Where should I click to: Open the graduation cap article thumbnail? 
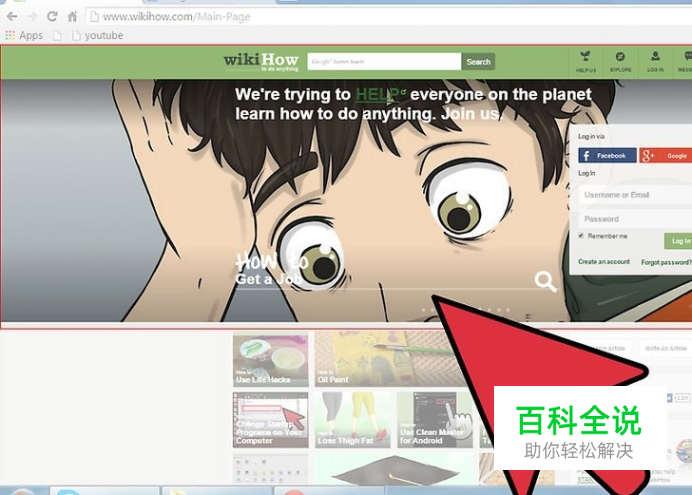[394, 469]
